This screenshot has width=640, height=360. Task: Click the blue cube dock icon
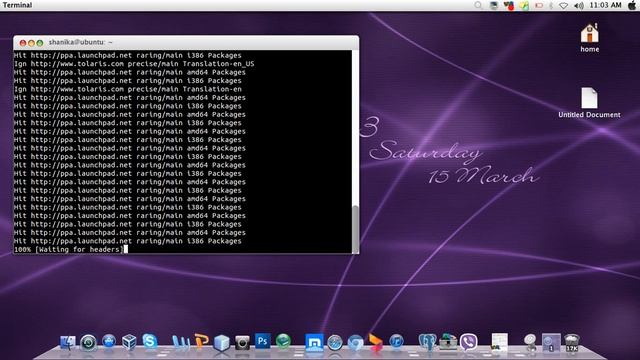(x=222, y=342)
